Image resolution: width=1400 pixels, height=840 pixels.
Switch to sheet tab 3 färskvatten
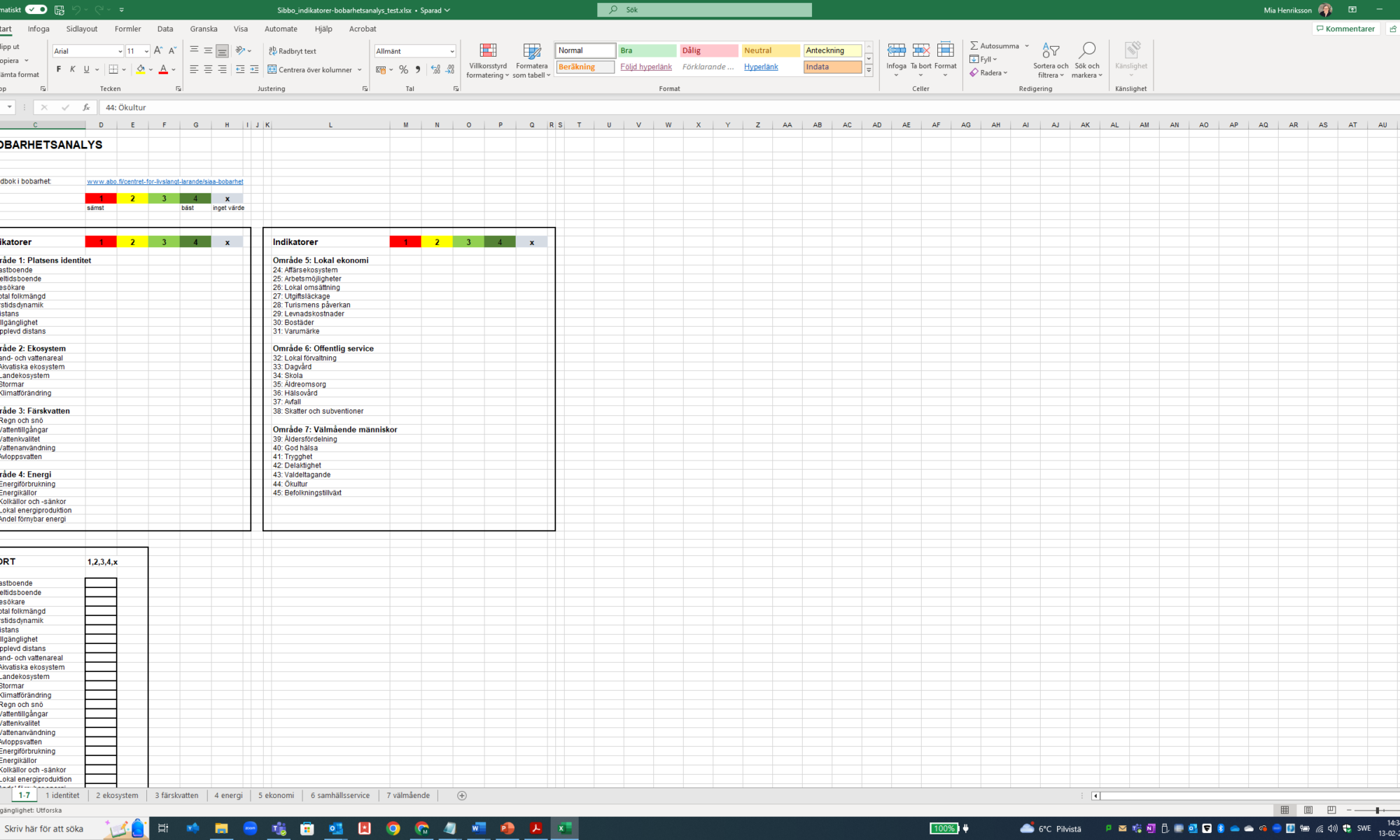176,795
